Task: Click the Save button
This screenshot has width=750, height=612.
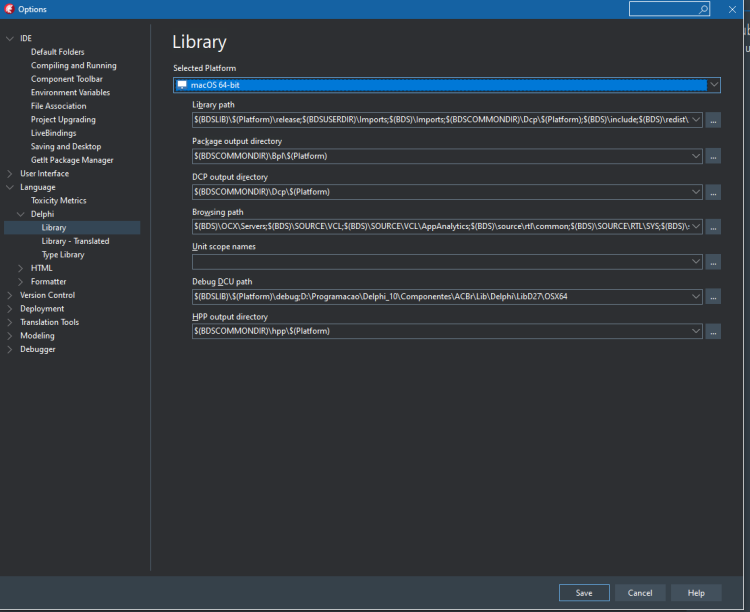Action: (584, 593)
